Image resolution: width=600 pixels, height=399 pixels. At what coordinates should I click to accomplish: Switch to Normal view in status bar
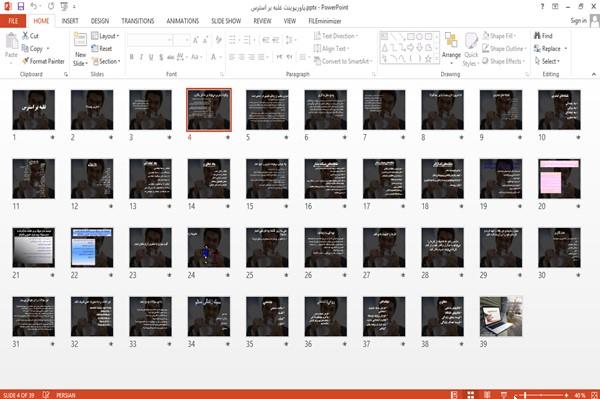tap(454, 395)
